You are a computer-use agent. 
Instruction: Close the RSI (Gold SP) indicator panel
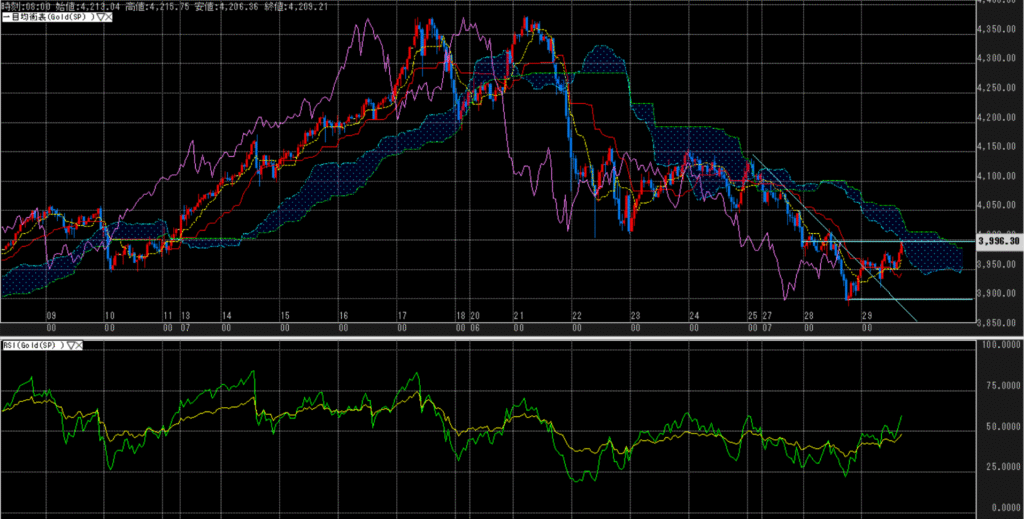tap(80, 345)
